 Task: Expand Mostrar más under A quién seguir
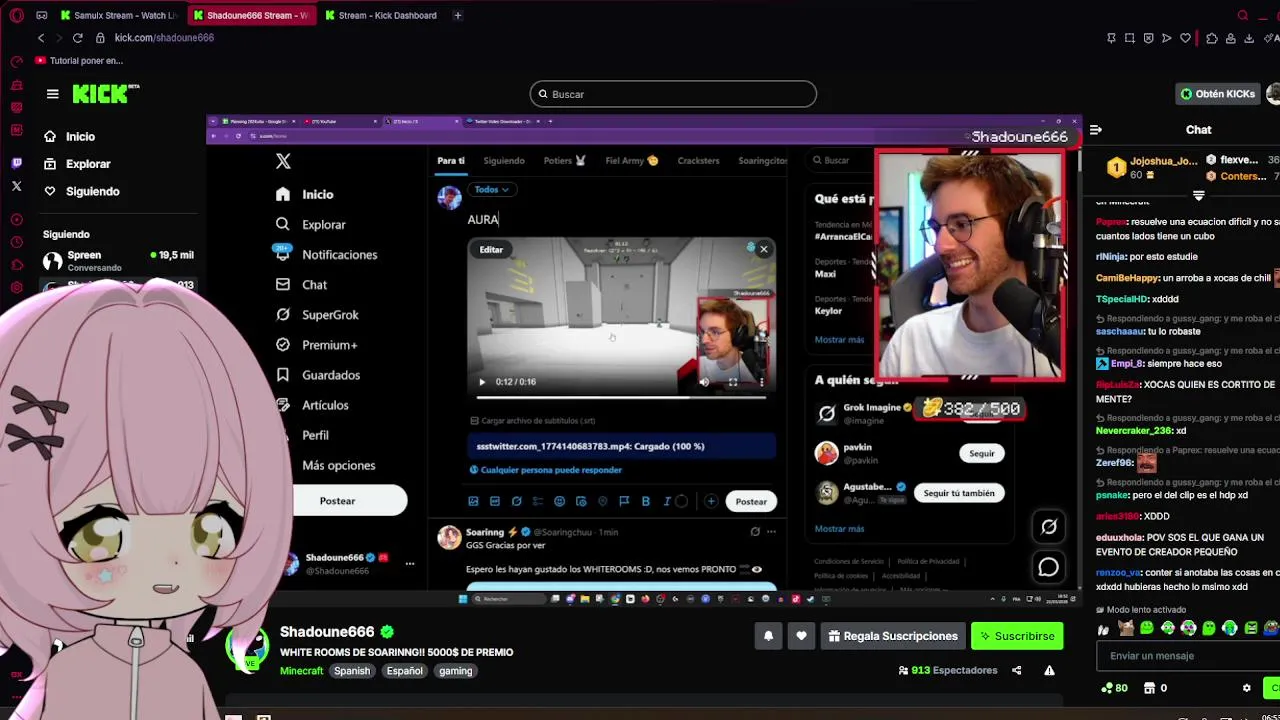click(x=839, y=529)
